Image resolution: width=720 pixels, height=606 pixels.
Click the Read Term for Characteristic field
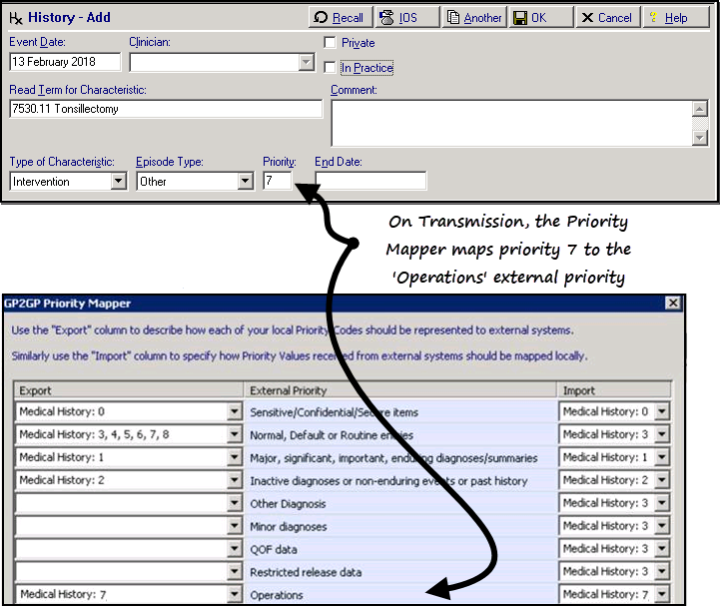click(x=165, y=109)
